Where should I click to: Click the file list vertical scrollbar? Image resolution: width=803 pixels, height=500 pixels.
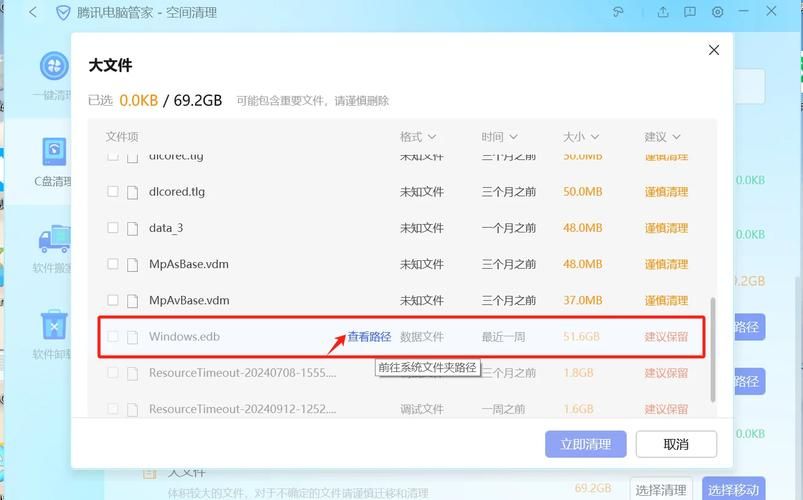(x=713, y=349)
